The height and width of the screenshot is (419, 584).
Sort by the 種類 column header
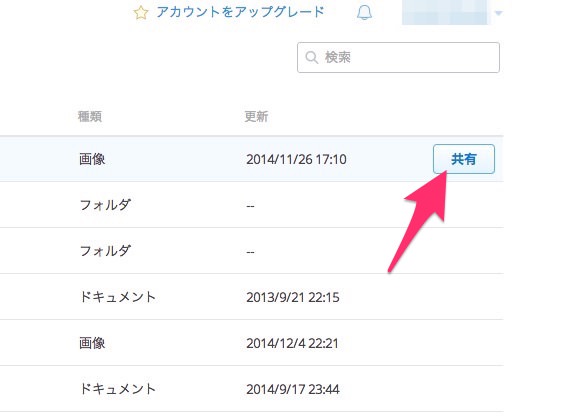pyautogui.click(x=90, y=117)
